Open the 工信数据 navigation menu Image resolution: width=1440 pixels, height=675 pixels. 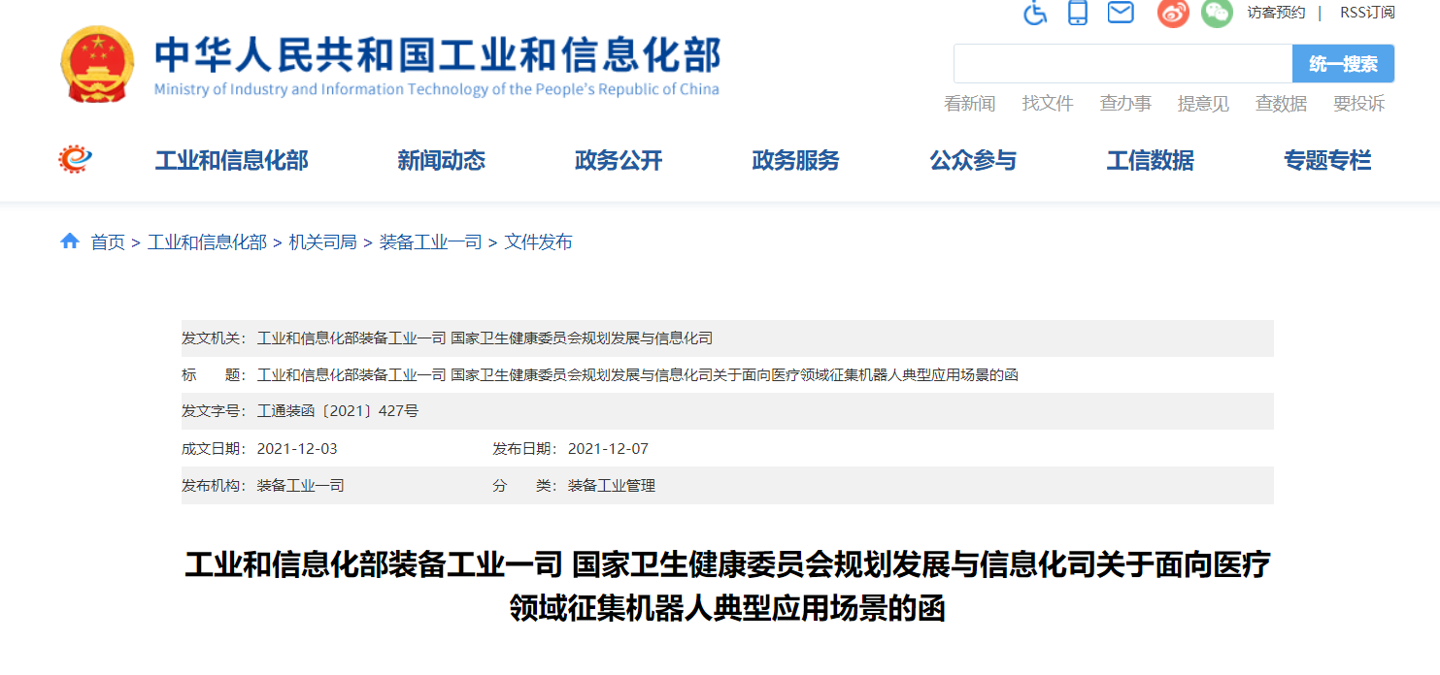[x=1150, y=160]
